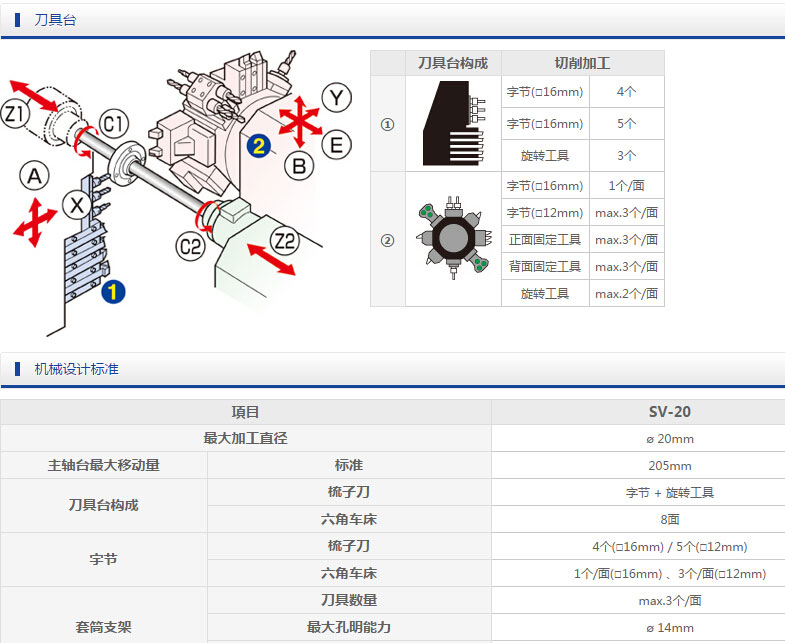The image size is (785, 643).
Task: Click the A axis circle label
Action: click(x=34, y=177)
